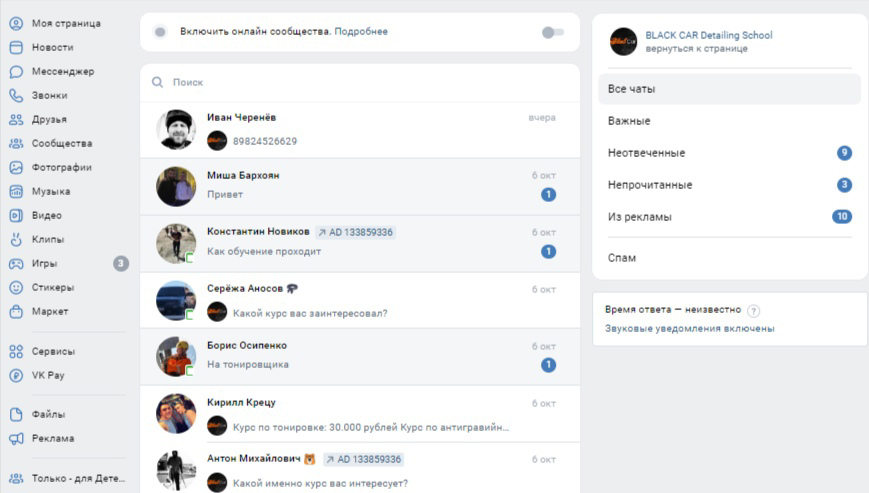Click message preview Как обучение проходит
Screen dimensions: 869x493
264,251
